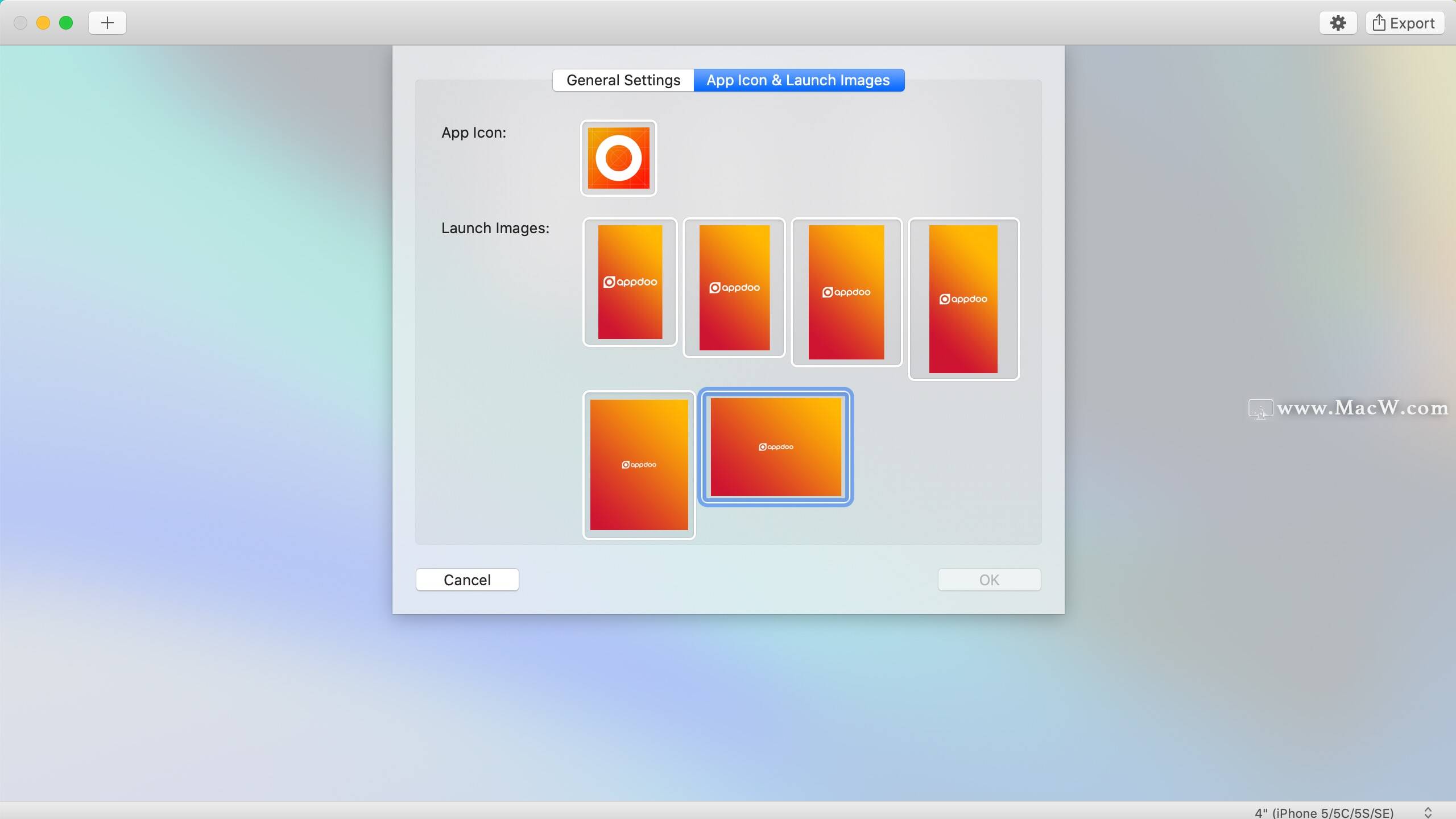
Task: Select the third portrait launch image
Action: coord(846,292)
